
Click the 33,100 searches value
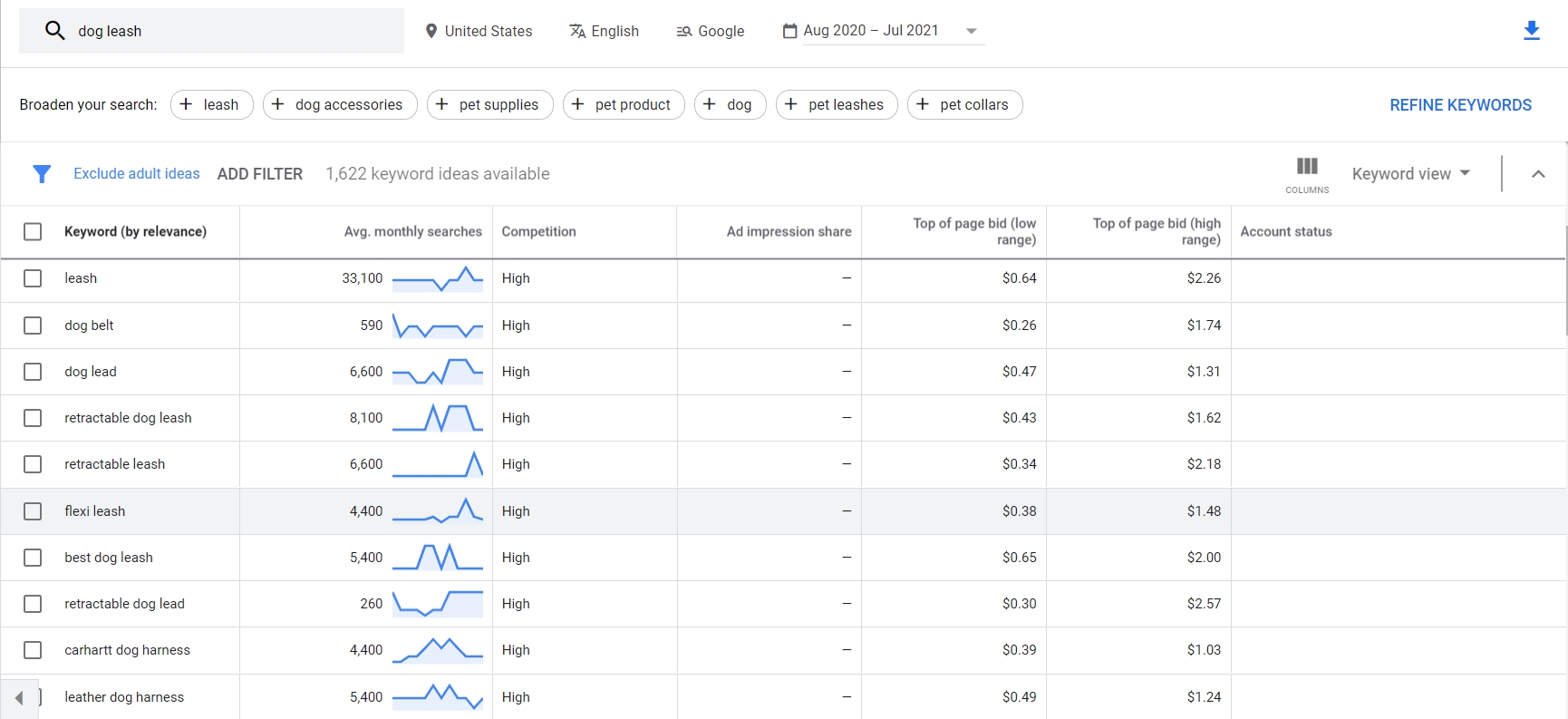click(x=363, y=278)
